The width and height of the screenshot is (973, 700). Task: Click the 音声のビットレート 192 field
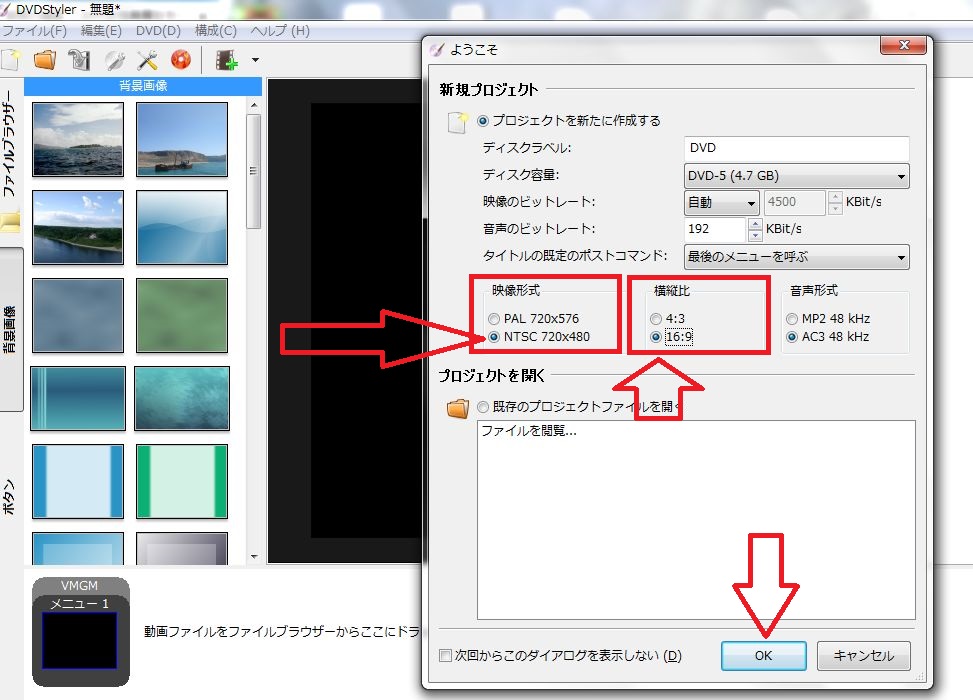[715, 229]
